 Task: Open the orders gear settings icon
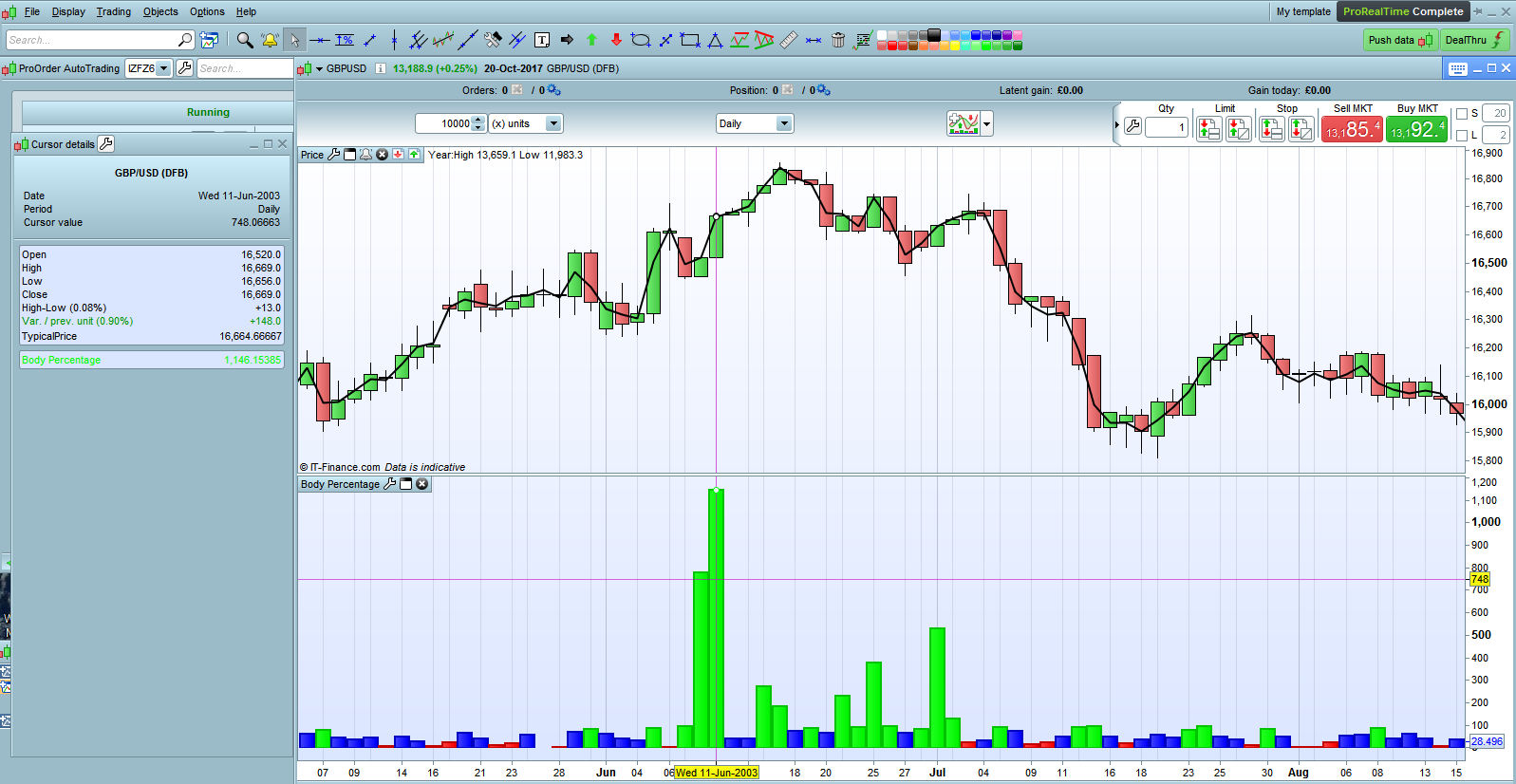(554, 90)
